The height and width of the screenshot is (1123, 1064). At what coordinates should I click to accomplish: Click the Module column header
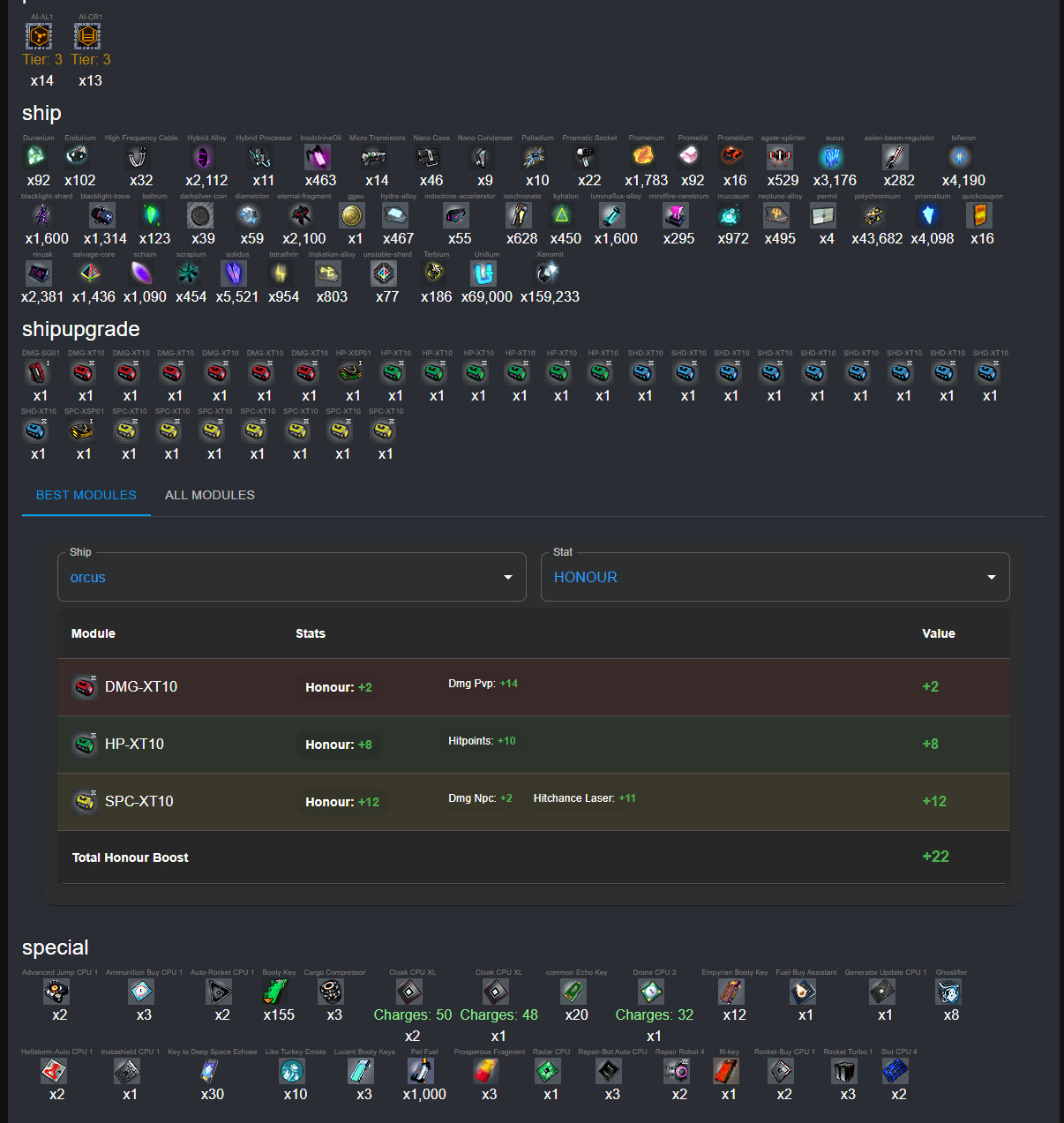[x=94, y=633]
